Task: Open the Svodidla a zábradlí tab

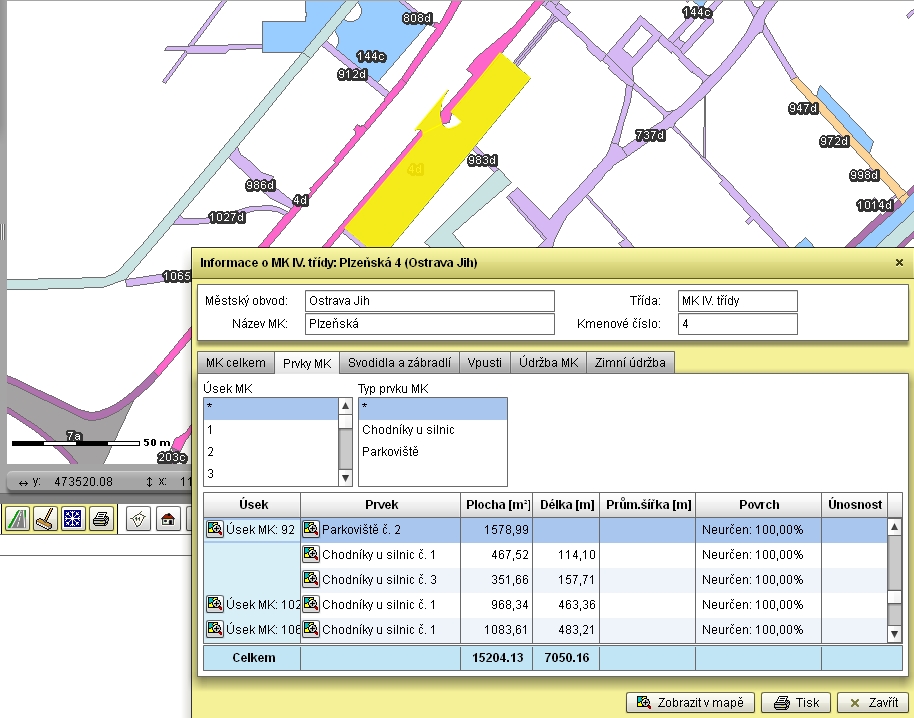Action: coord(399,362)
